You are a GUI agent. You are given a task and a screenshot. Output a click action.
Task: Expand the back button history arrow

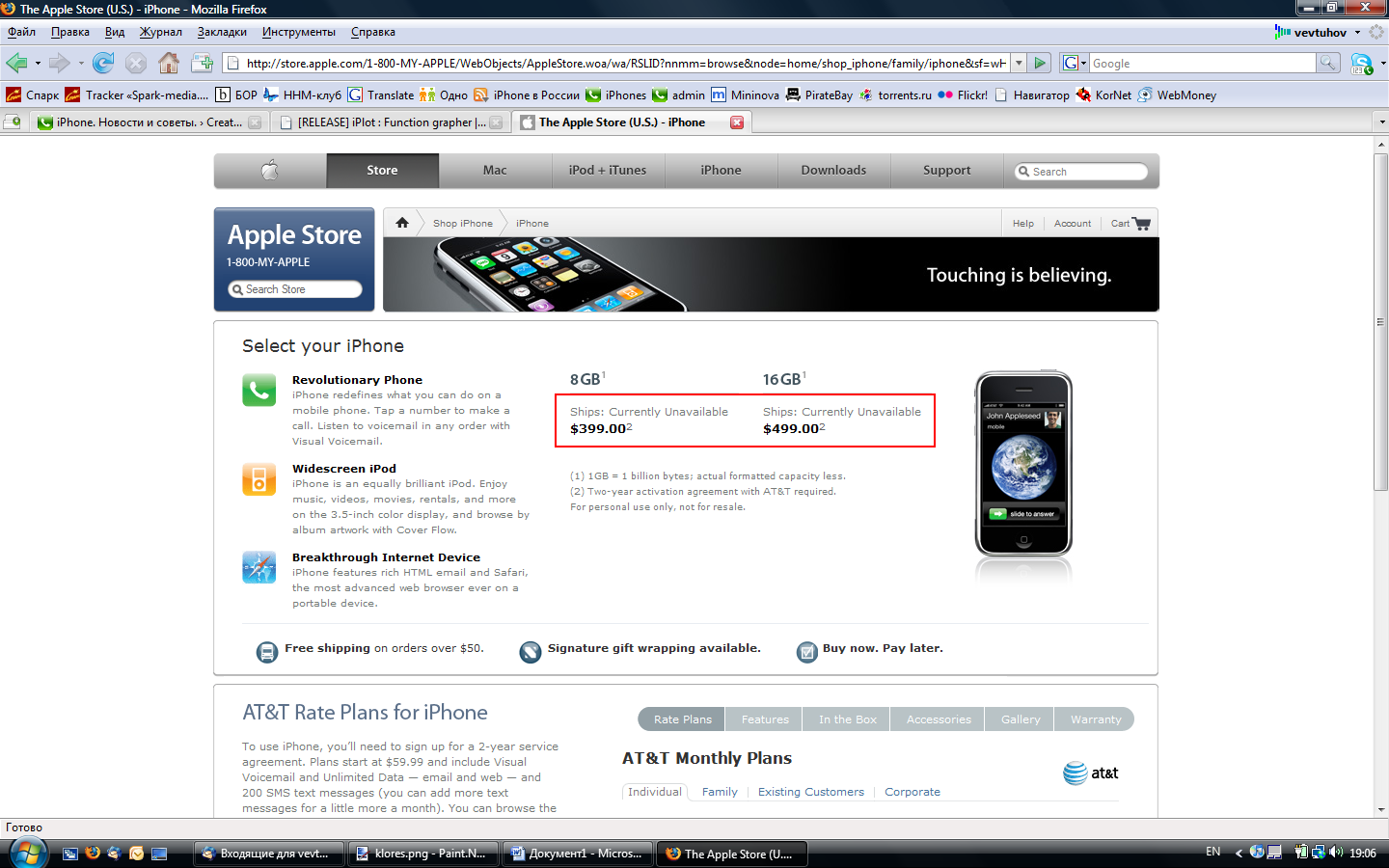38,64
